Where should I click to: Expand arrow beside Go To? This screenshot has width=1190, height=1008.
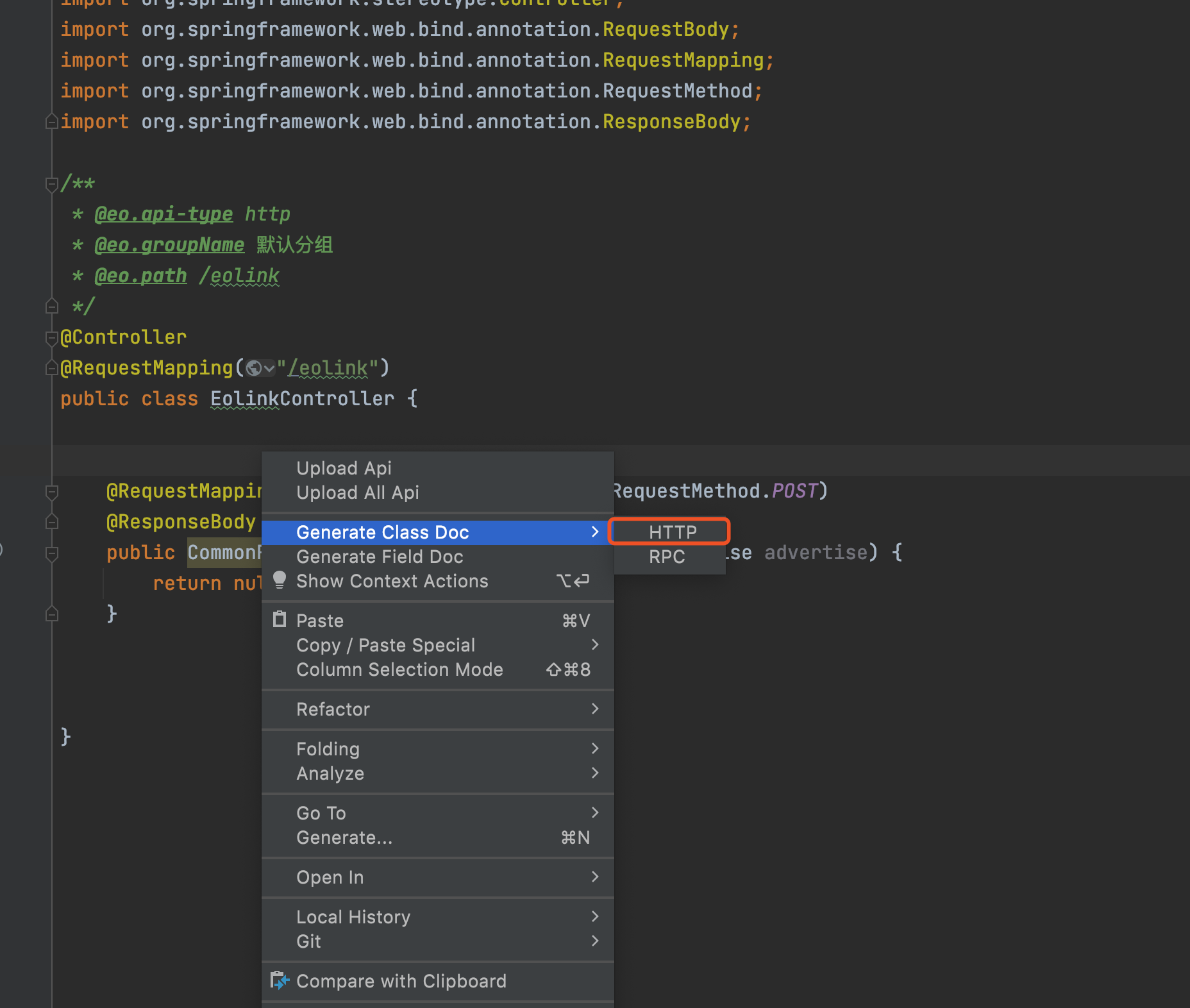(595, 812)
